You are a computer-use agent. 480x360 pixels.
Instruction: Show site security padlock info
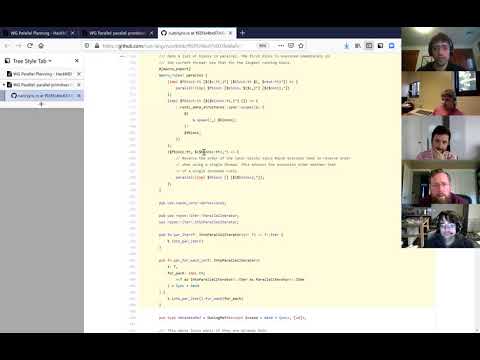(97, 46)
